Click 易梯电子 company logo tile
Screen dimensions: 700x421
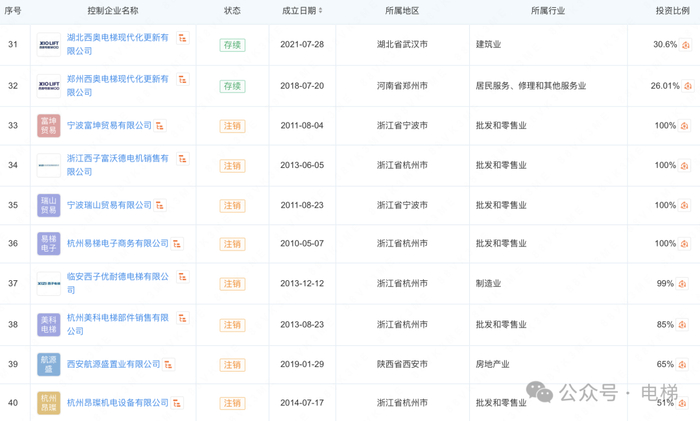[49, 244]
